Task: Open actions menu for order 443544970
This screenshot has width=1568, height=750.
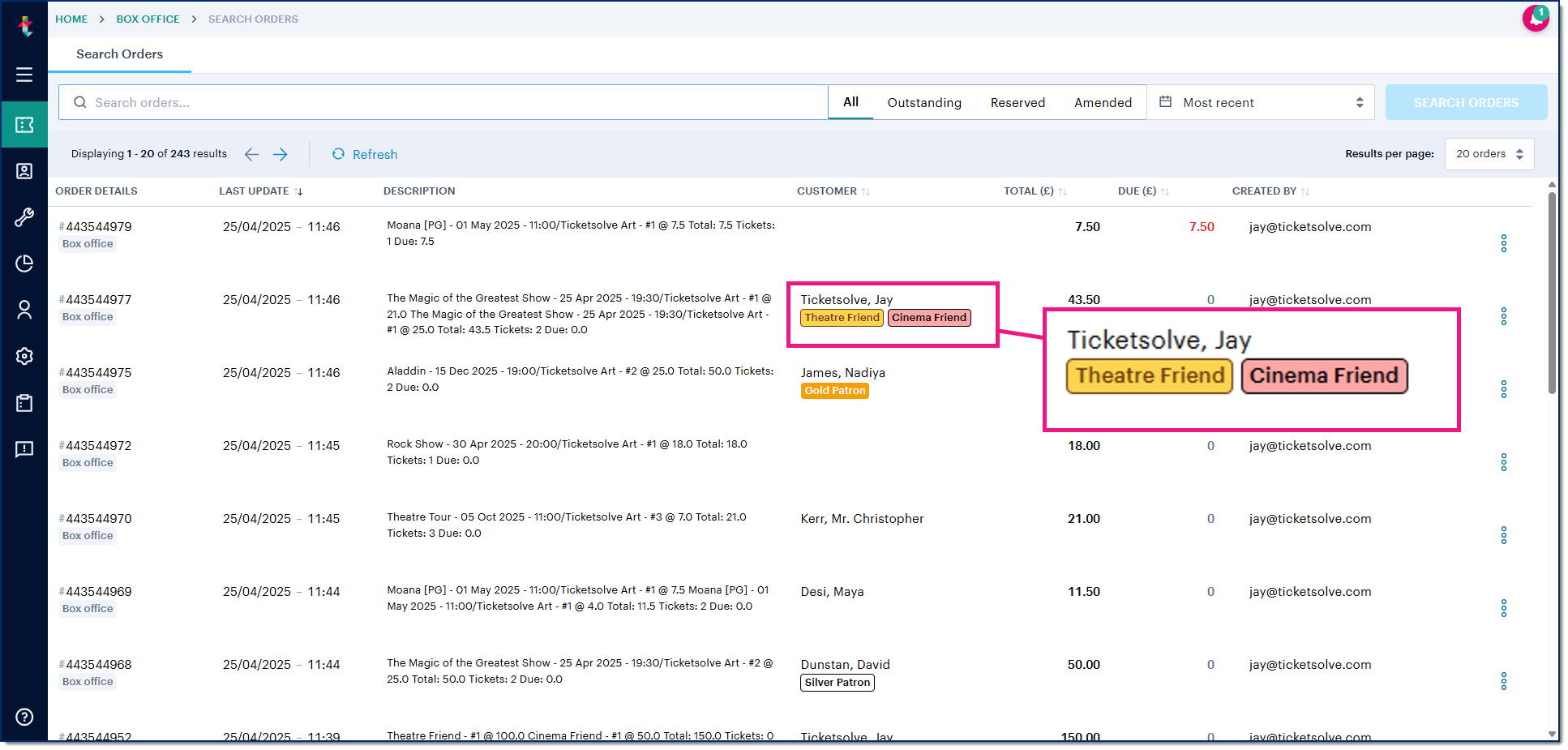Action: (1503, 535)
